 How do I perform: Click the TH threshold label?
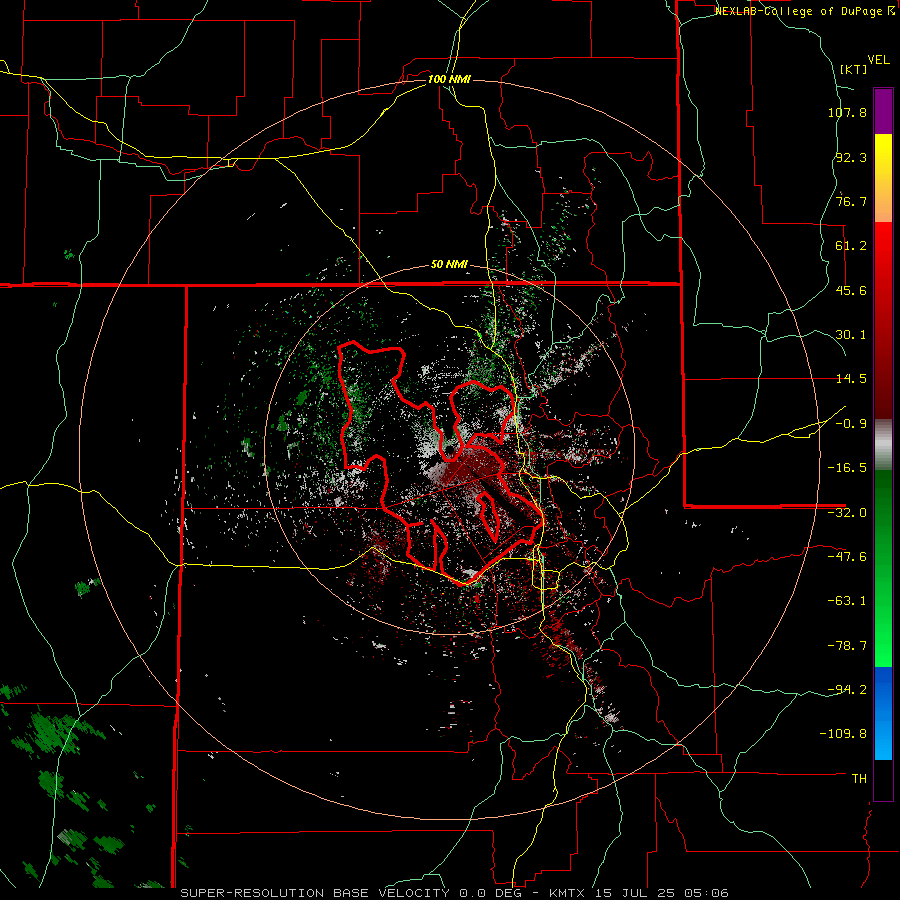(859, 779)
